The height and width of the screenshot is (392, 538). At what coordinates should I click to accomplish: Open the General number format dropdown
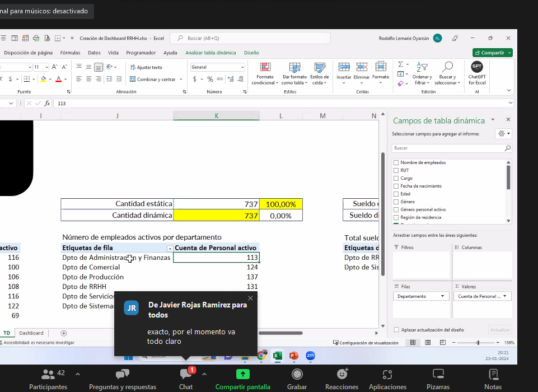(x=242, y=67)
